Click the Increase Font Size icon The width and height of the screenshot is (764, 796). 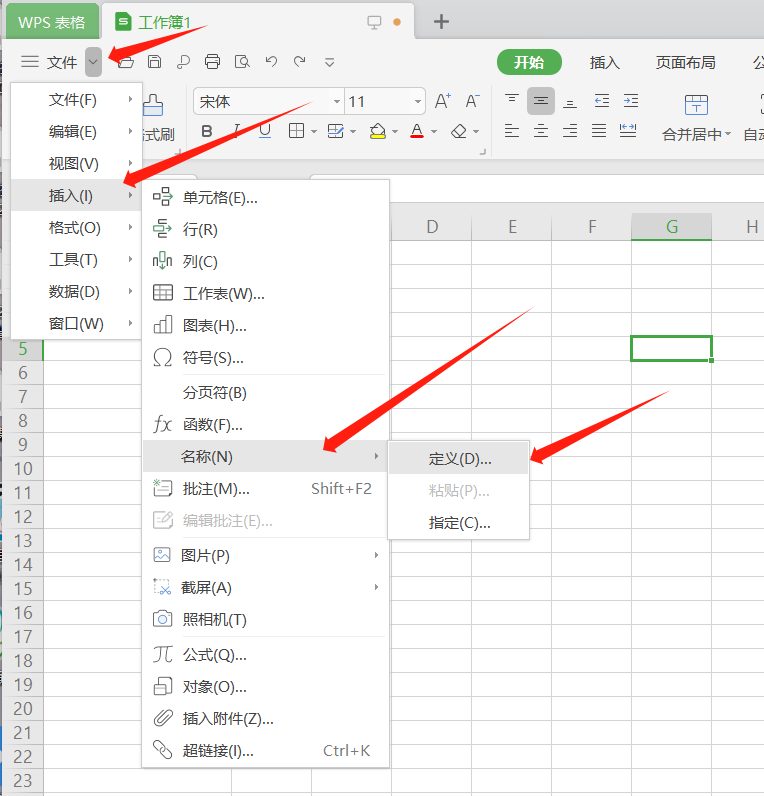443,101
